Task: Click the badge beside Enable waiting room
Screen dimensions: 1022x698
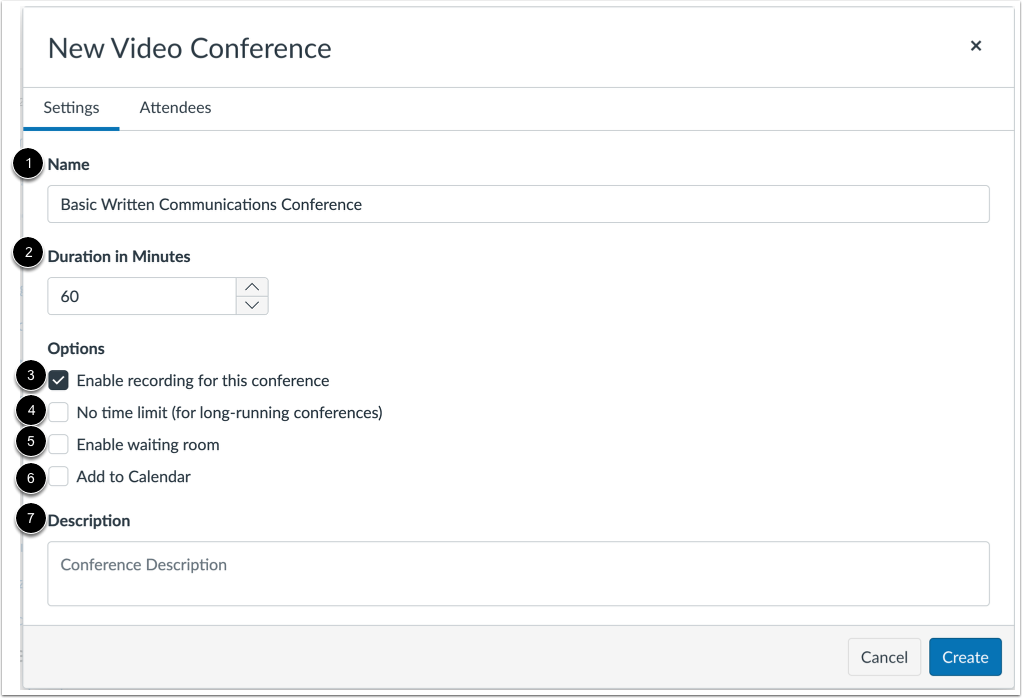Action: [x=29, y=444]
